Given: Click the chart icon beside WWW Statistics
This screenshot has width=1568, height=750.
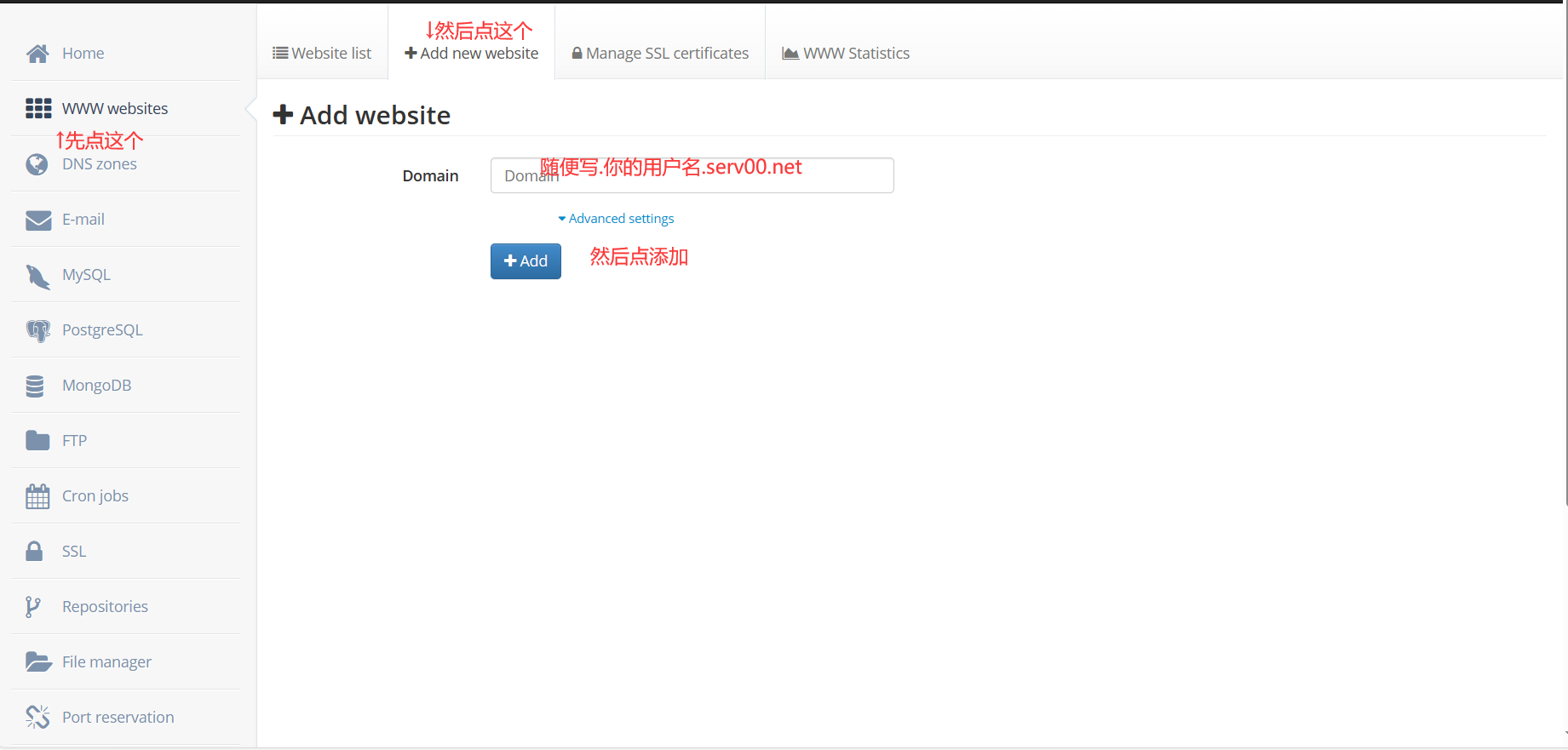Looking at the screenshot, I should tap(790, 54).
